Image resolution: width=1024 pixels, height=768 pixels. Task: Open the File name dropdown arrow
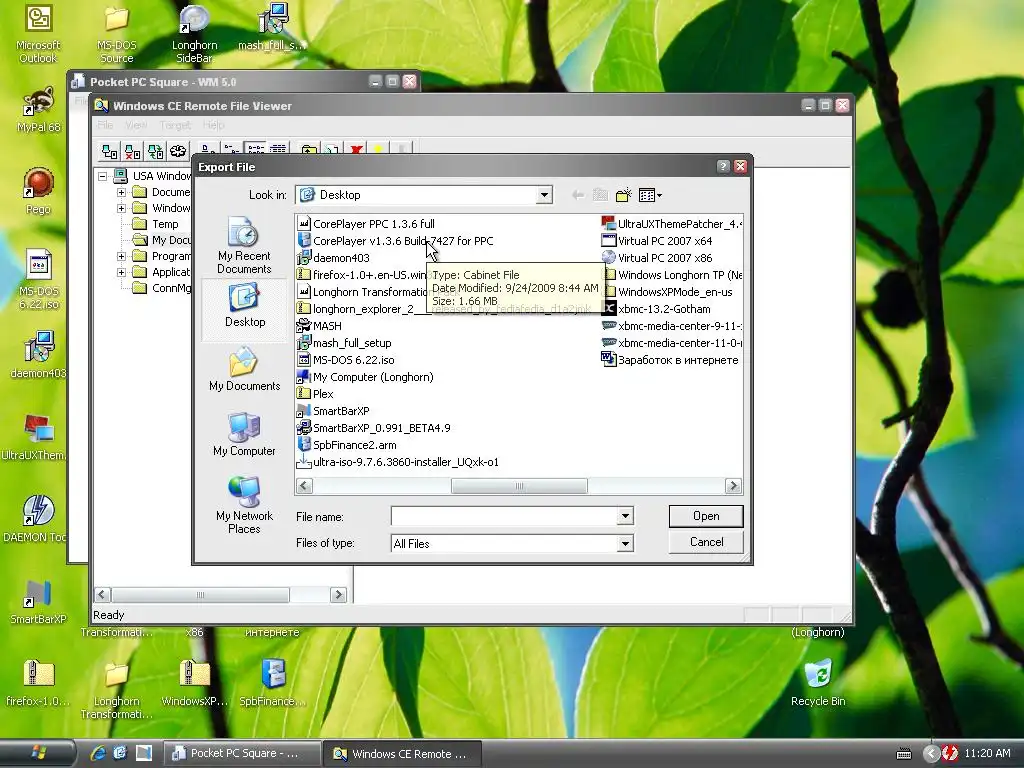point(625,516)
